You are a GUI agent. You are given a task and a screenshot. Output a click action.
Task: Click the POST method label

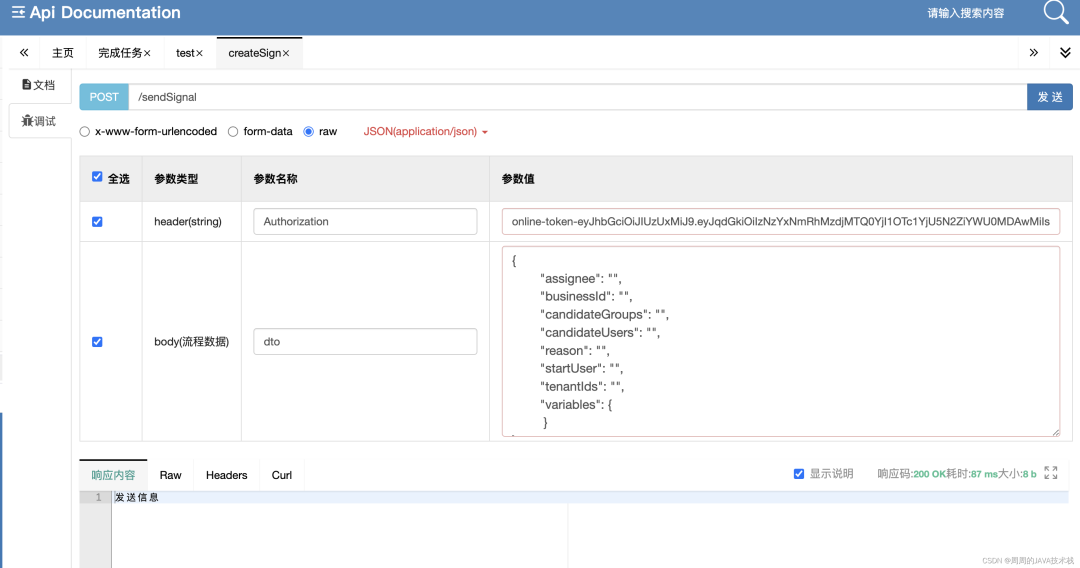pos(104,97)
